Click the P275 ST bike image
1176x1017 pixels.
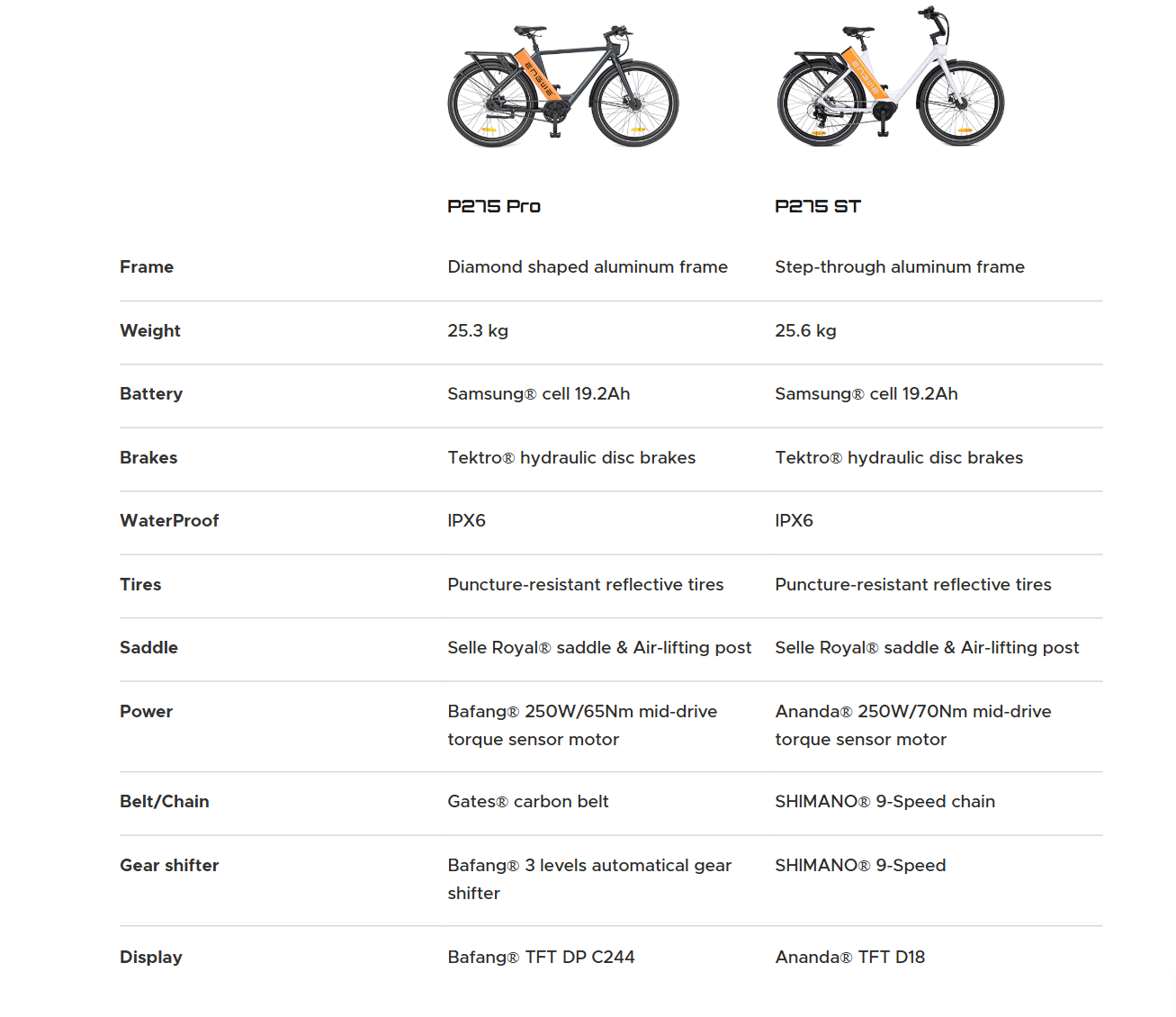[891, 81]
